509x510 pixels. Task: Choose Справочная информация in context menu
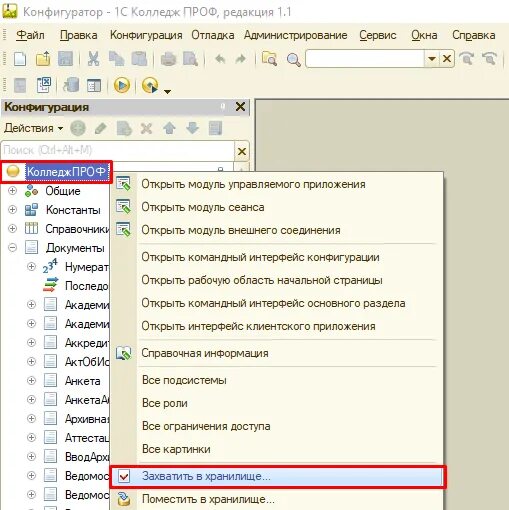click(277, 353)
